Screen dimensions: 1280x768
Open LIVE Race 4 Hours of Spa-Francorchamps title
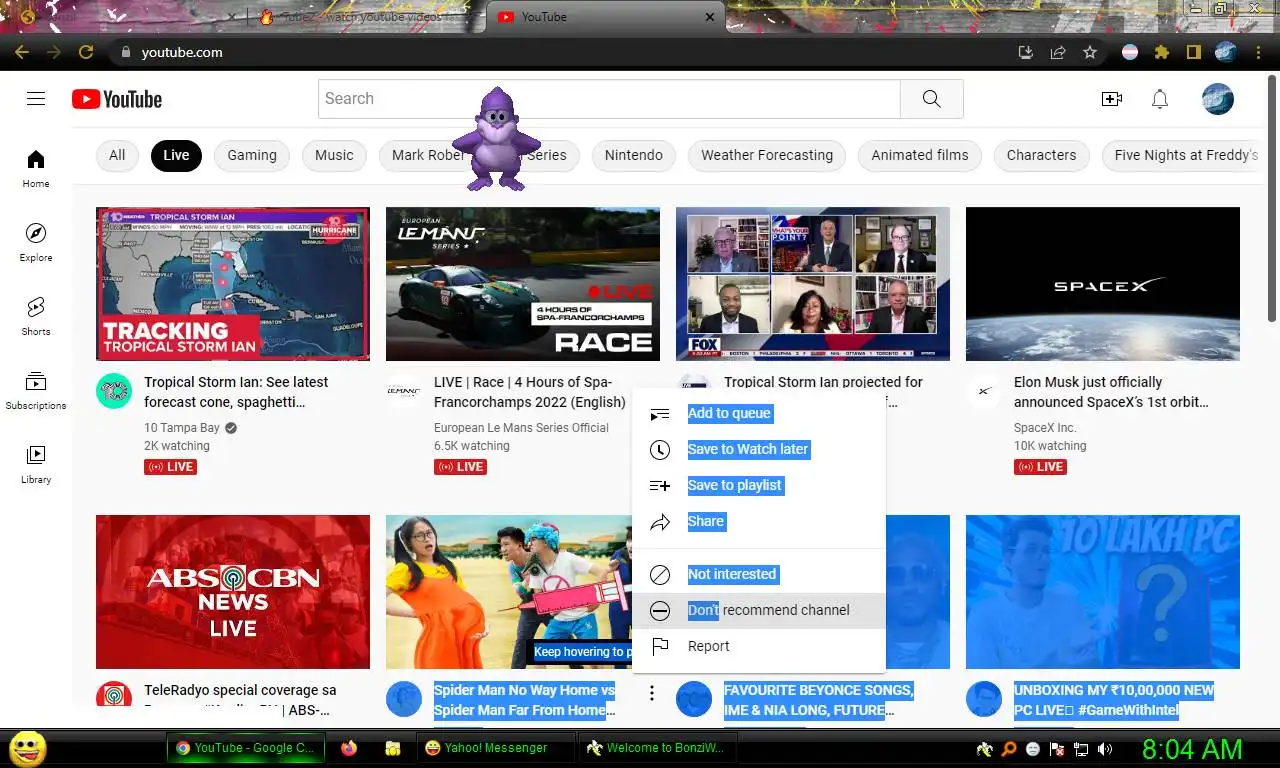530,392
